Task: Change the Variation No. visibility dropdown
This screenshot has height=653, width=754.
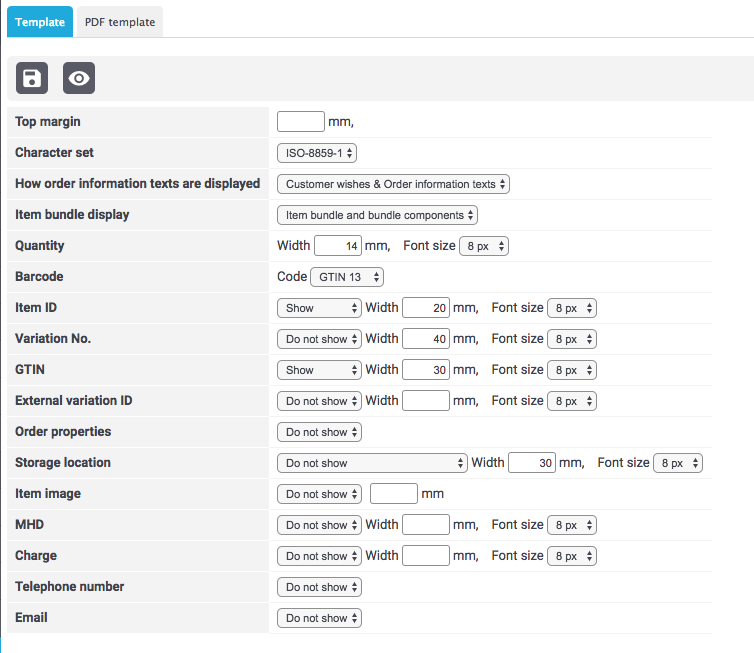Action: [319, 339]
